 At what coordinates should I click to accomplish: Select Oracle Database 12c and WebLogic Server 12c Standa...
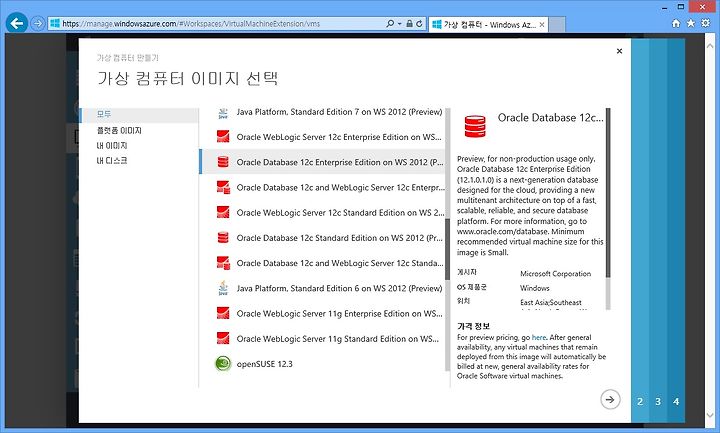click(340, 263)
